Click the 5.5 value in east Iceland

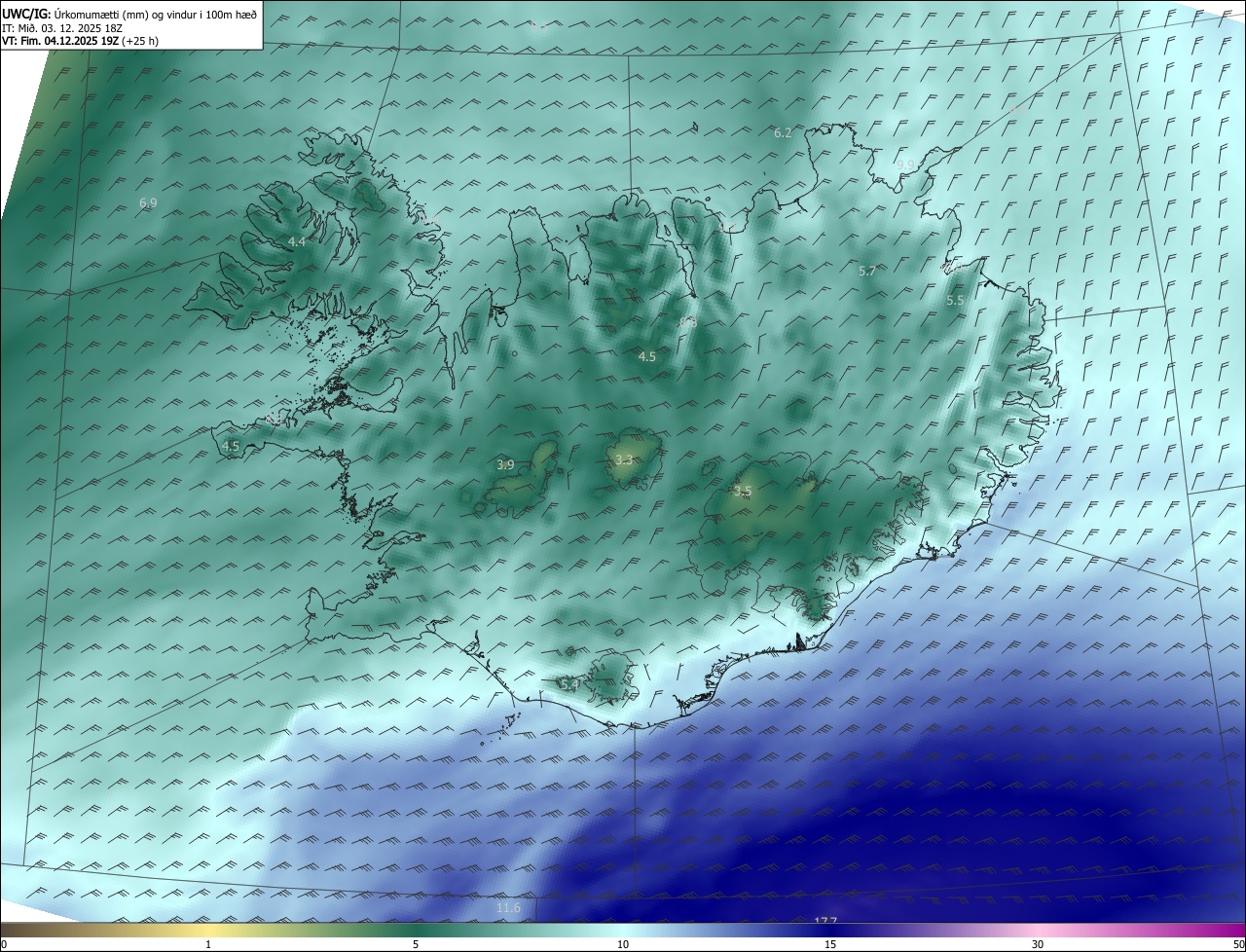pos(955,301)
